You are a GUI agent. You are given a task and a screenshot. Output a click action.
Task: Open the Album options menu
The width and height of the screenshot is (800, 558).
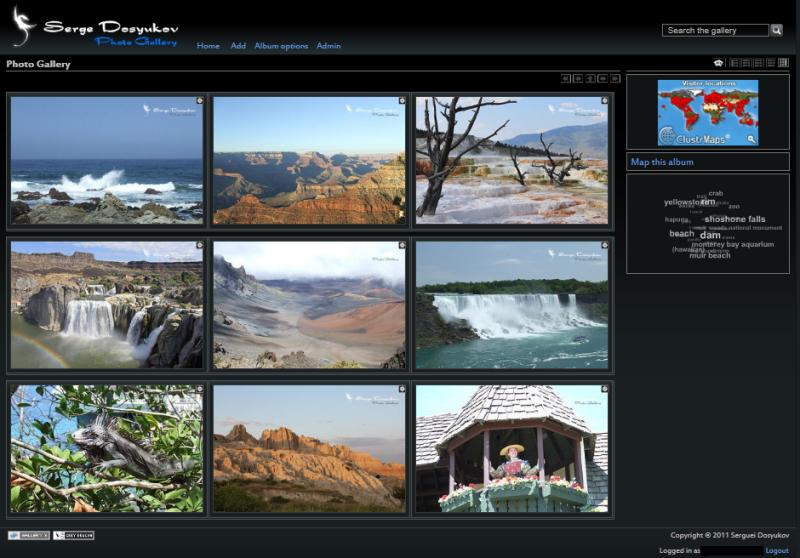pyautogui.click(x=281, y=46)
